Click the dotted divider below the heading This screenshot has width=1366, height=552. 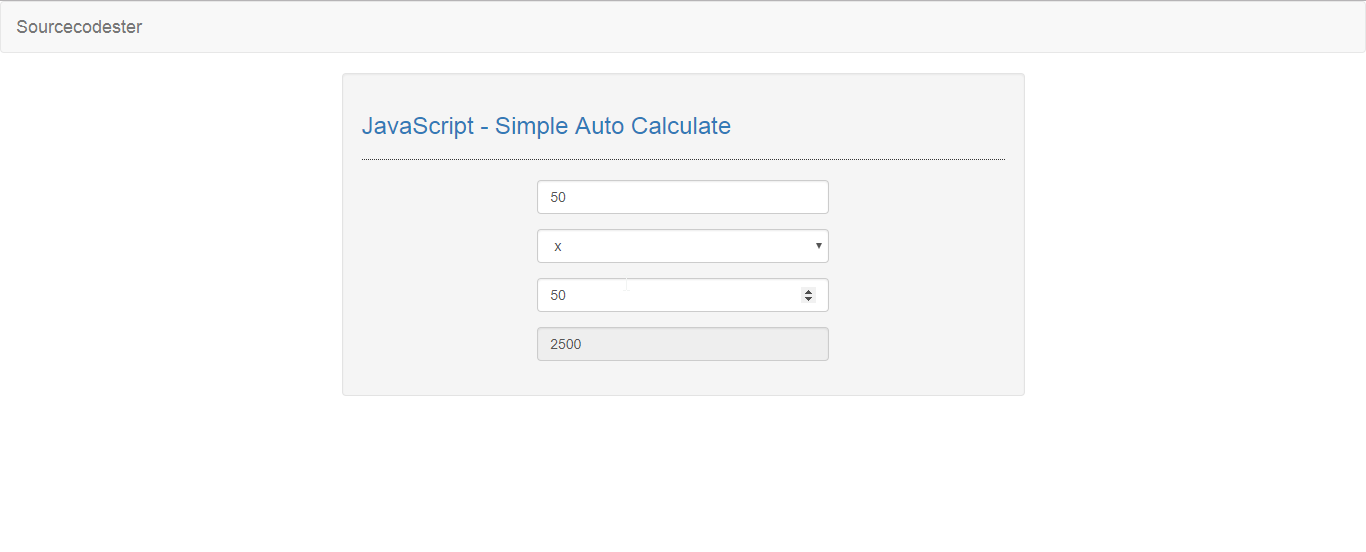[x=683, y=159]
